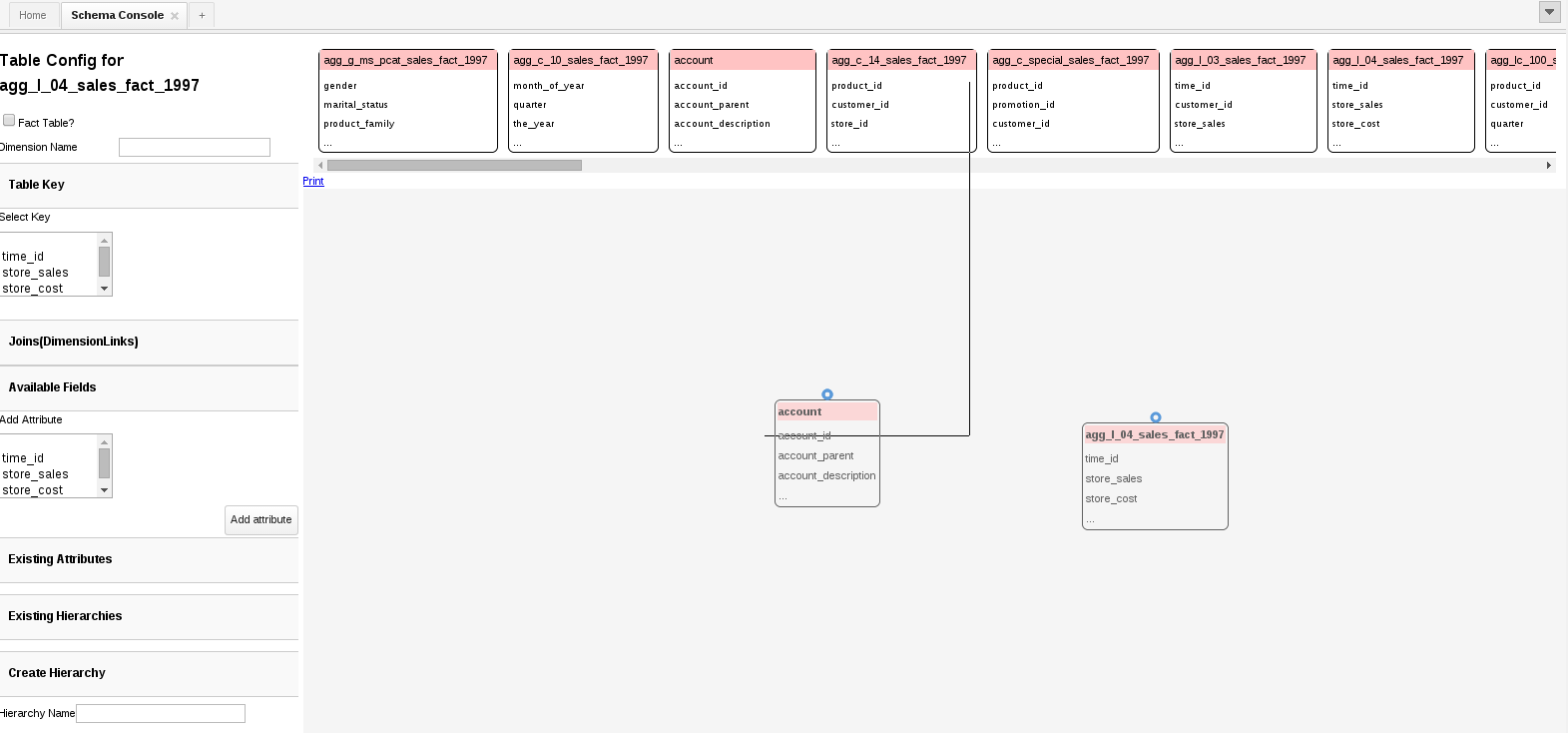This screenshot has width=1568, height=733.
Task: Follow the Print link
Action: [313, 181]
